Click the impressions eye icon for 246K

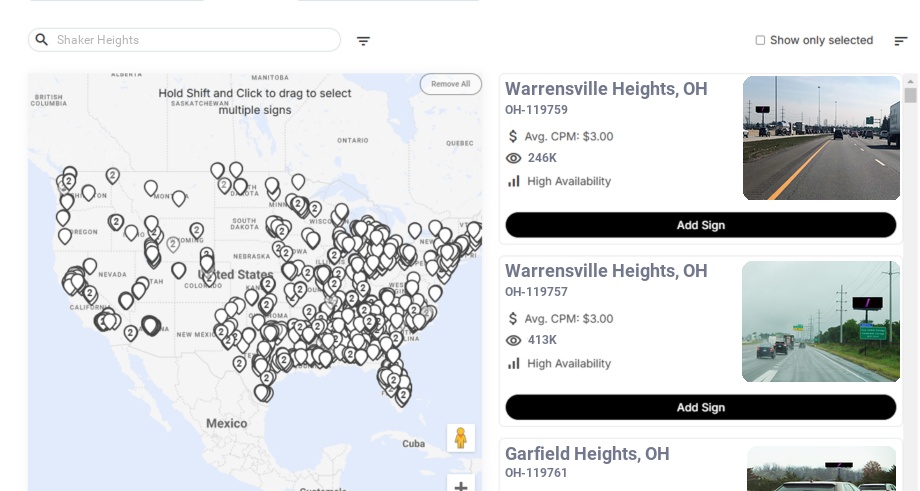click(x=514, y=158)
